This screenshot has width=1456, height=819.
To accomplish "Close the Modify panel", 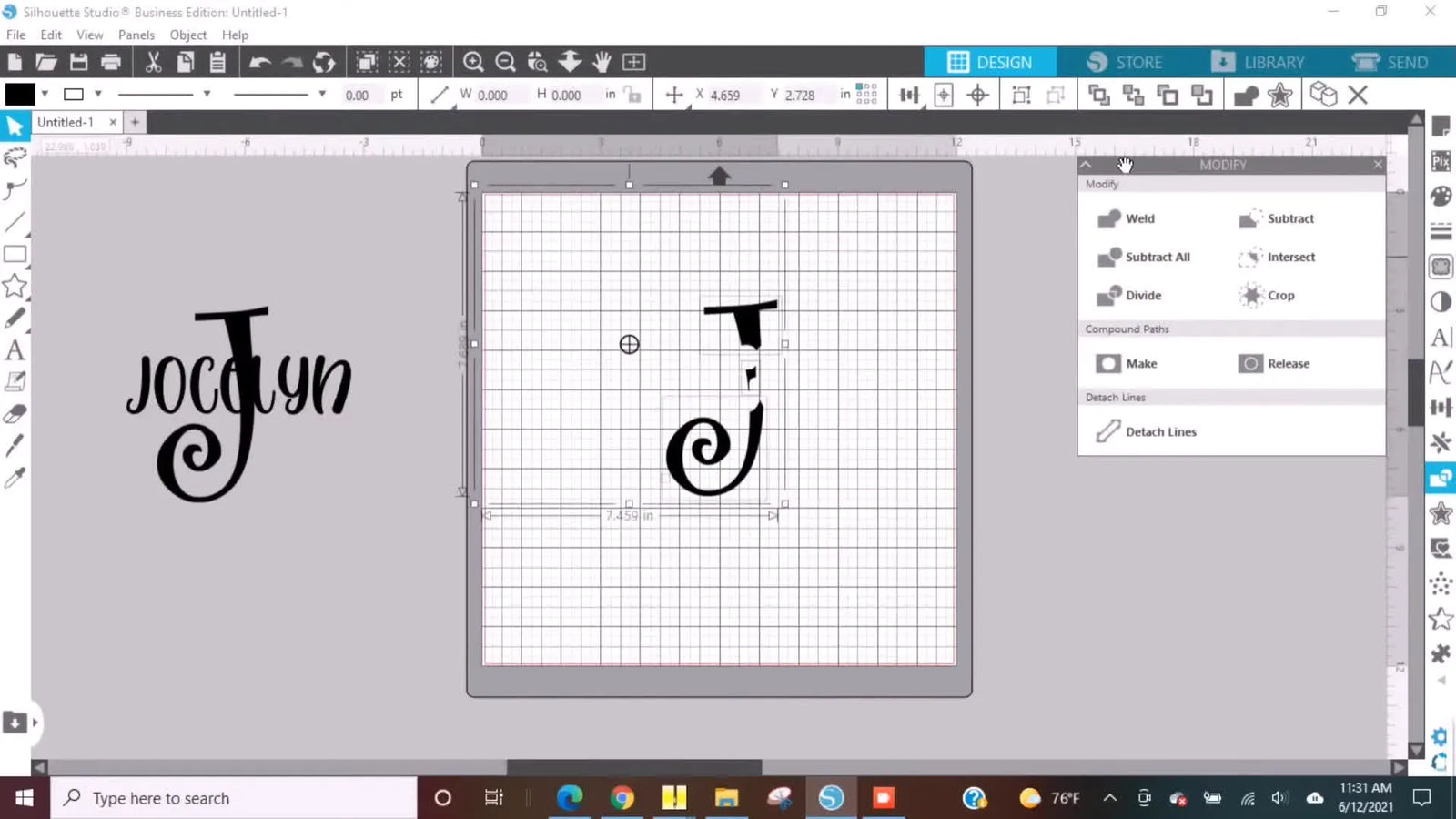I will pyautogui.click(x=1378, y=165).
